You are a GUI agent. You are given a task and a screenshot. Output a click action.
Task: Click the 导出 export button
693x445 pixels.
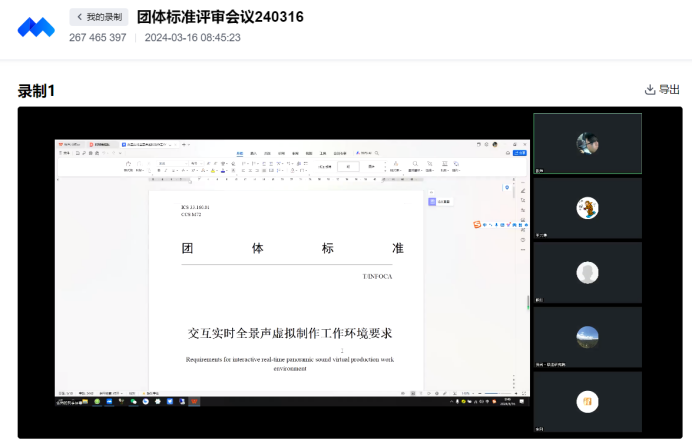(x=662, y=90)
